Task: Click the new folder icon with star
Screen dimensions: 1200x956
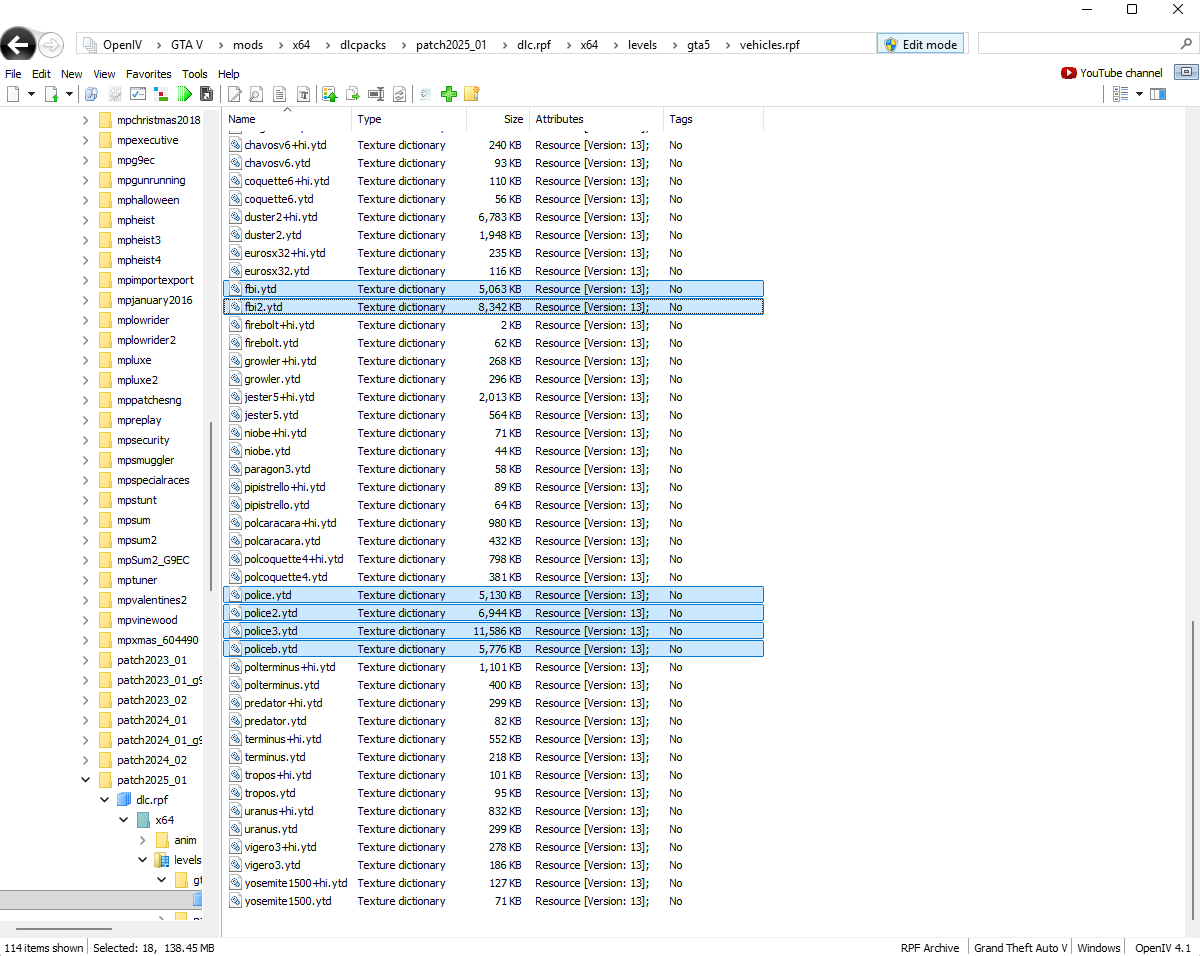Action: (471, 94)
